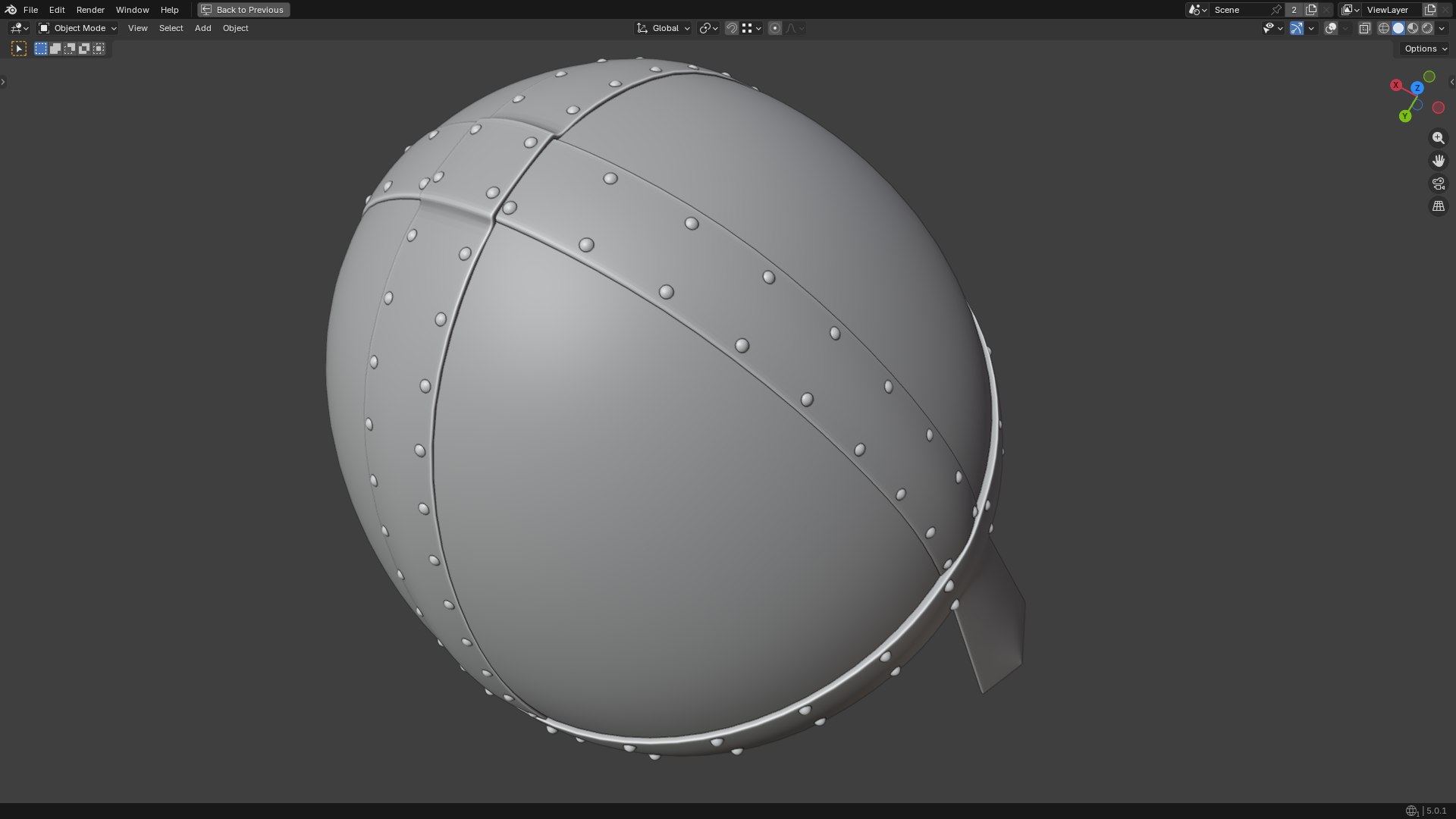Click the Scene name field
1456x819 pixels.
pos(1240,10)
